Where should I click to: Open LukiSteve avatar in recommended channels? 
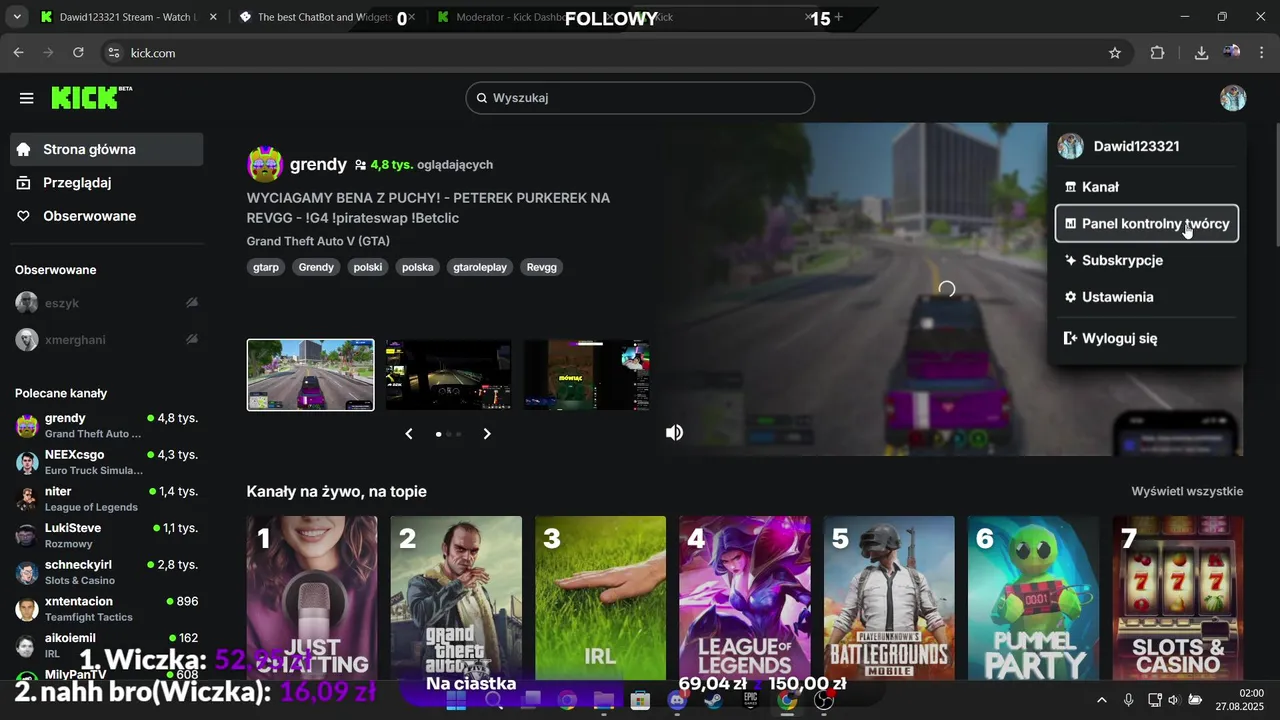[x=27, y=535]
